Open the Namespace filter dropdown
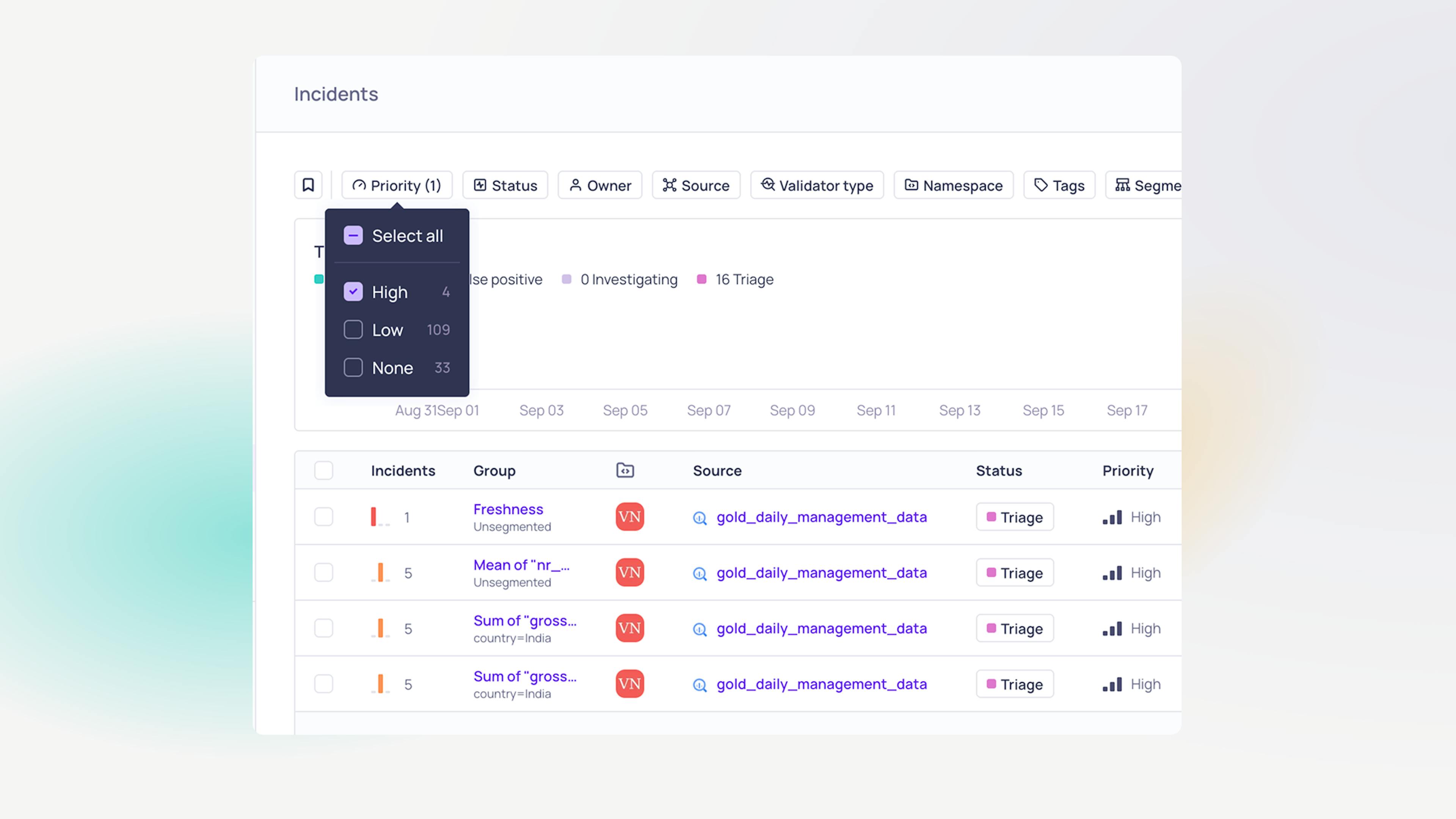 tap(954, 185)
